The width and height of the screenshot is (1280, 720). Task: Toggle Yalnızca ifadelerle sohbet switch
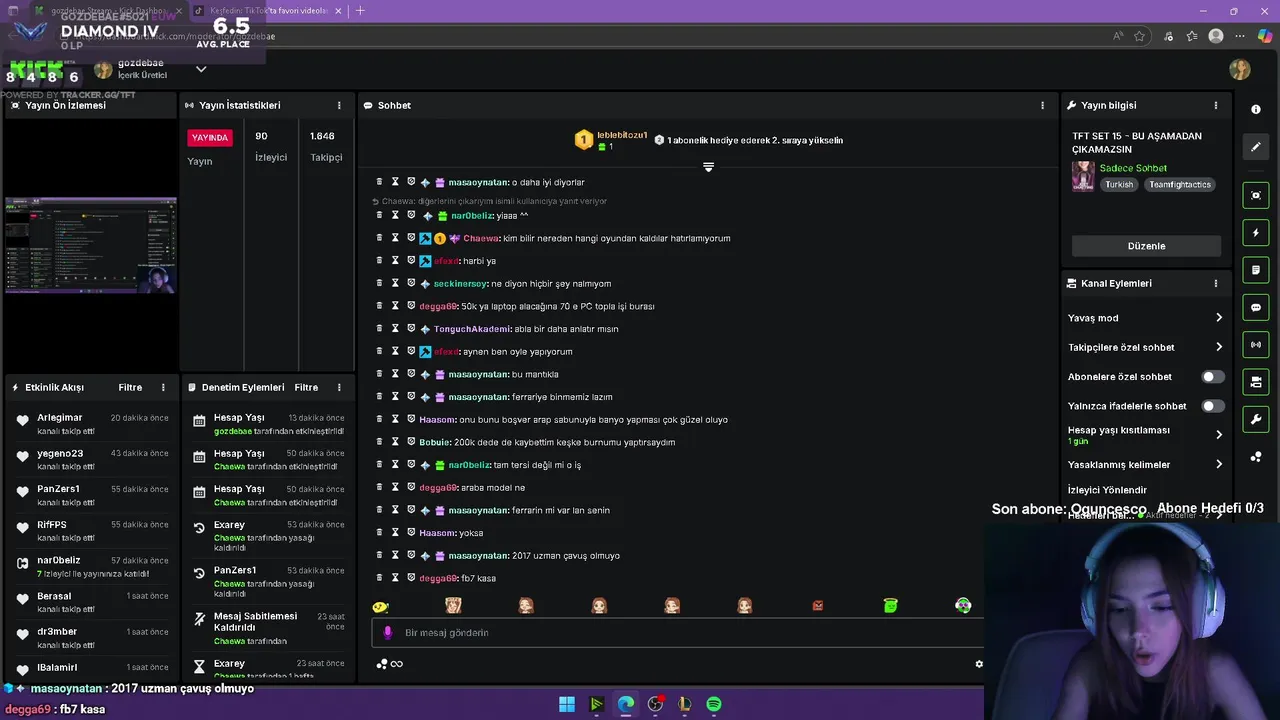point(1212,406)
